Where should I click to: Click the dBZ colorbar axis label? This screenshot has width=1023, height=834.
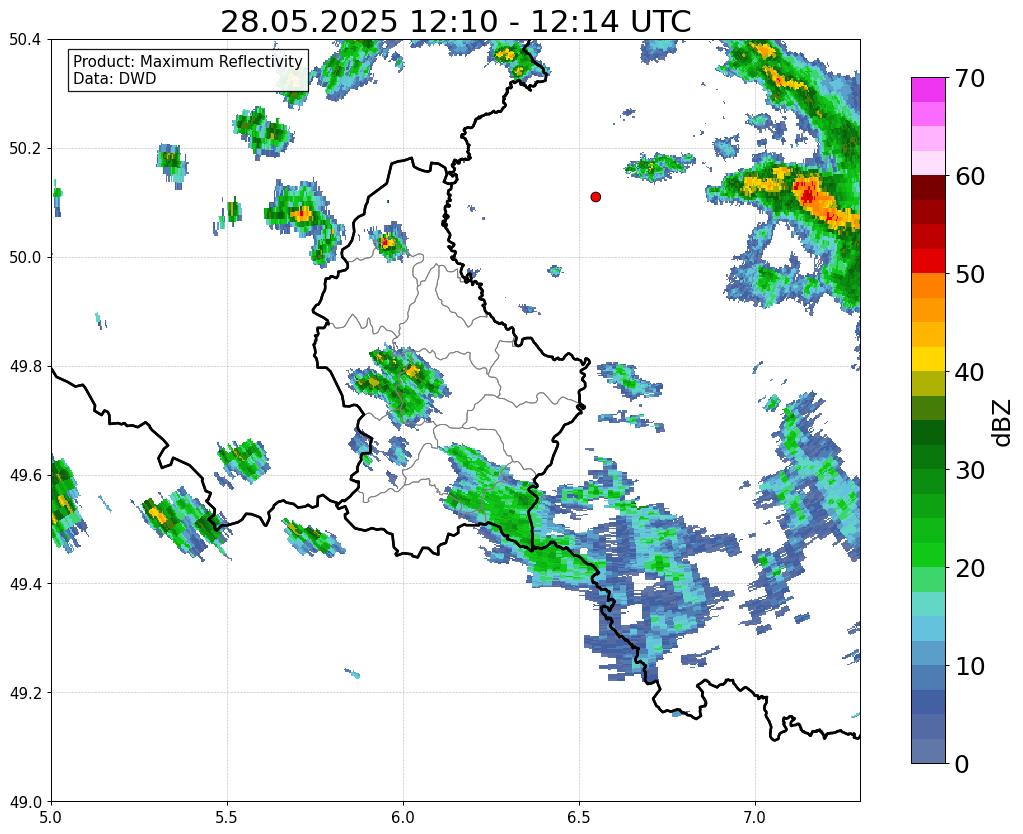coord(1002,422)
